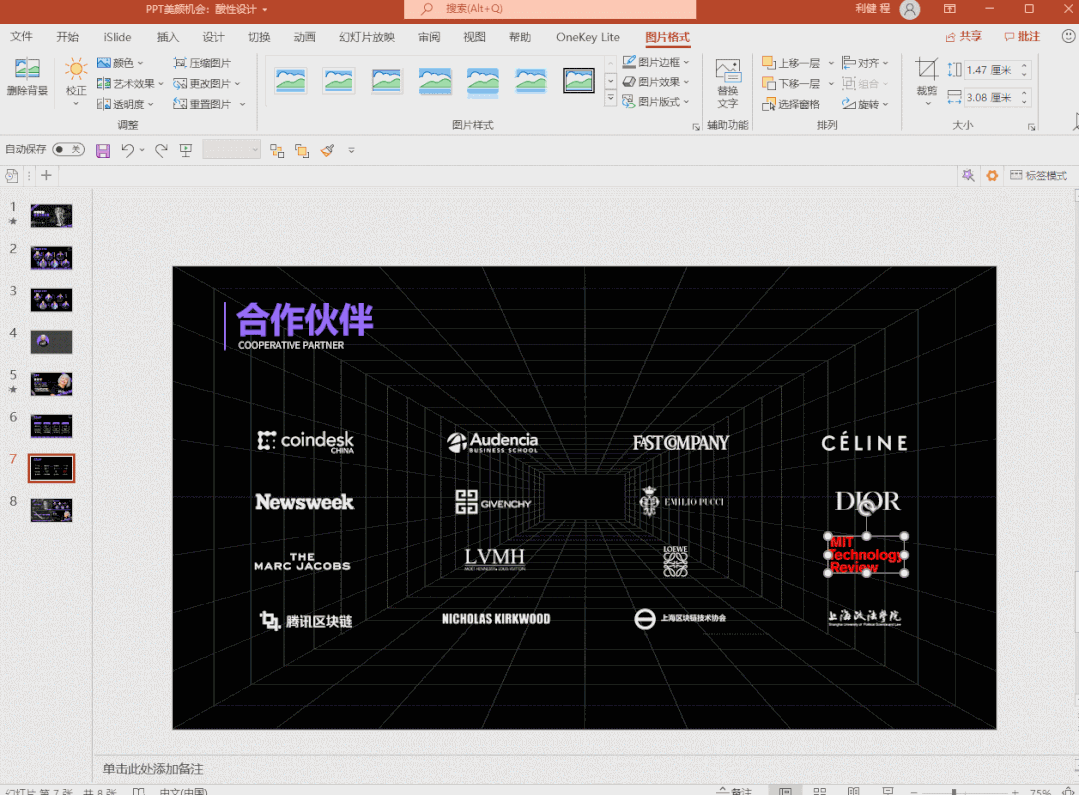Expand the picture styles gallery more arrow
The image size is (1079, 795).
(x=610, y=99)
